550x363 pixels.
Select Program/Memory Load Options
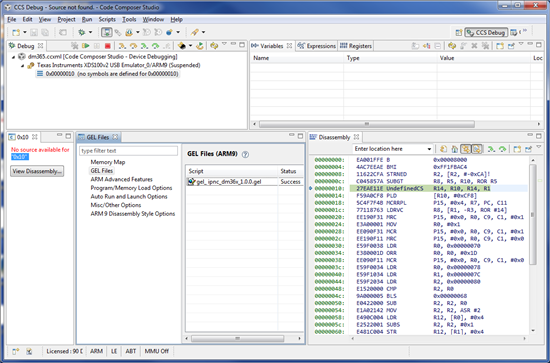coord(131,188)
